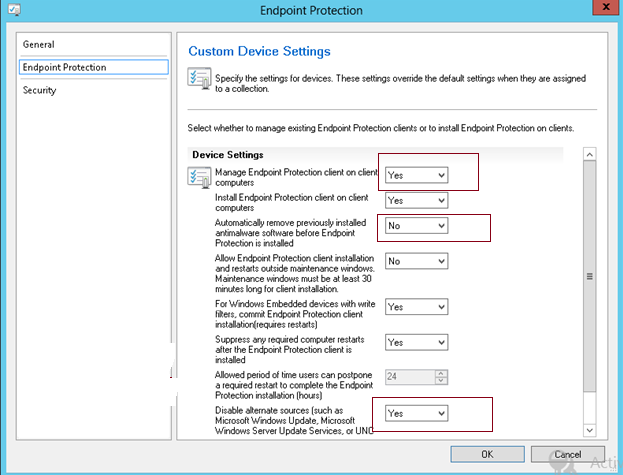This screenshot has height=475, width=623.
Task: Click the 'For Windows Embedded devices' label
Action: point(295,314)
